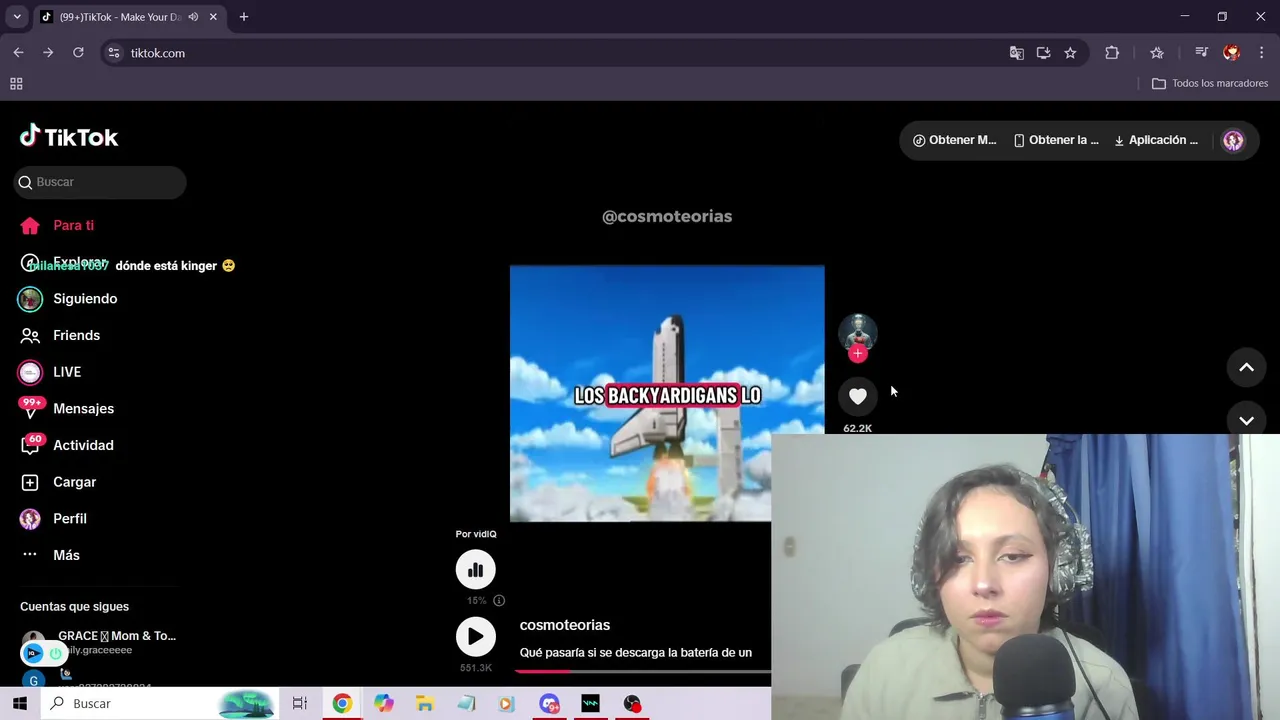Go to the previous video with up arrow

1246,367
